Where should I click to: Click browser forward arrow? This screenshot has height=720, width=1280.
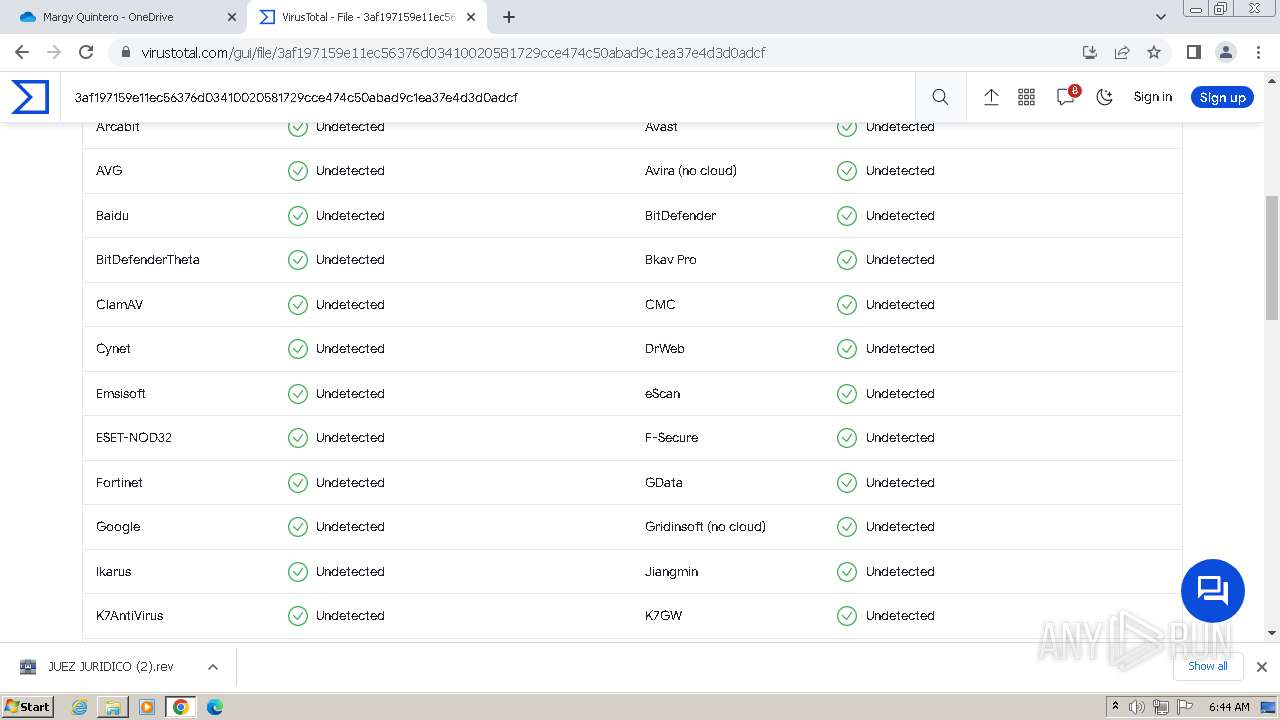54,52
